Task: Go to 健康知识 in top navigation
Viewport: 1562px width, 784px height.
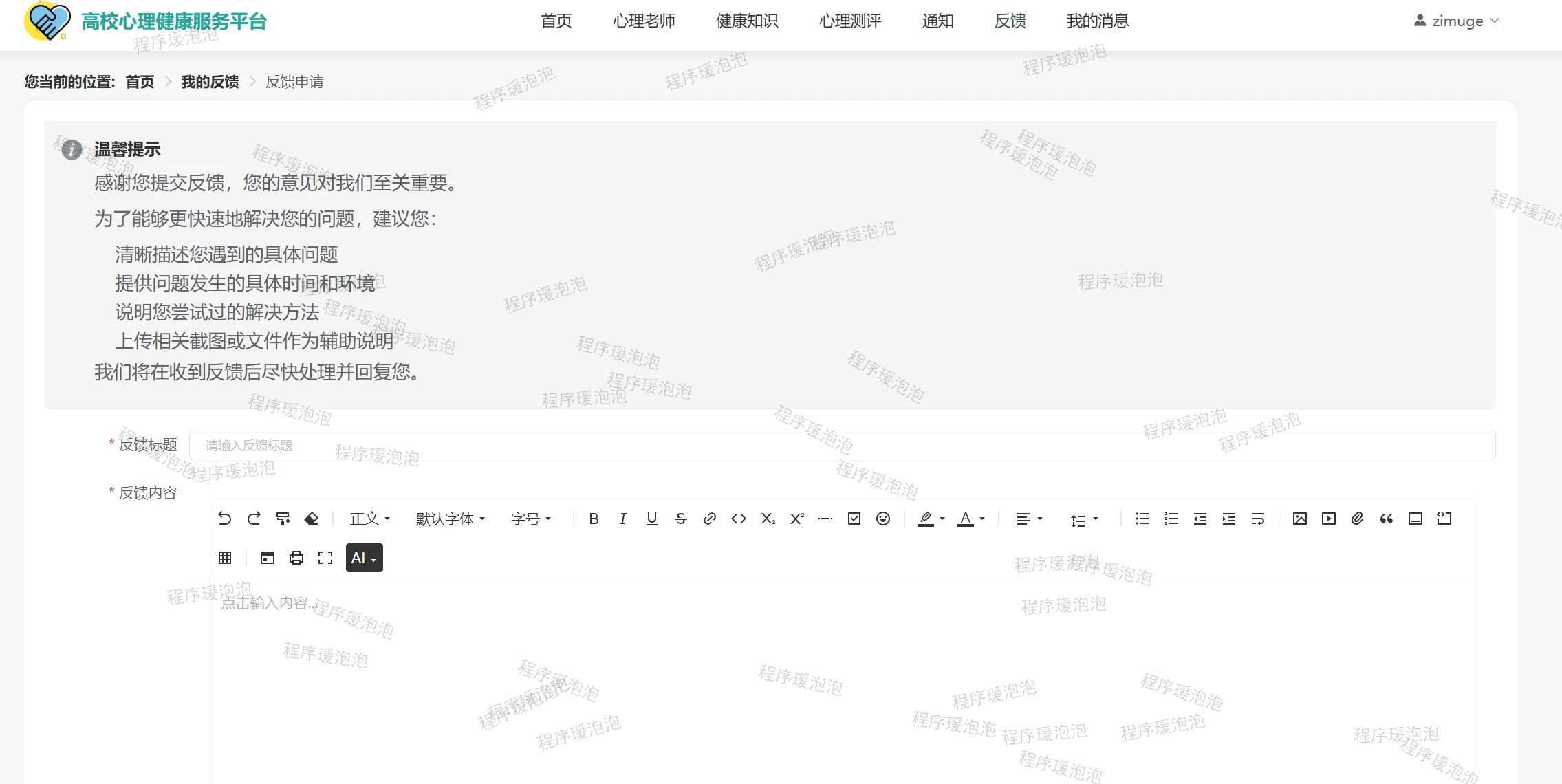Action: pos(747,21)
